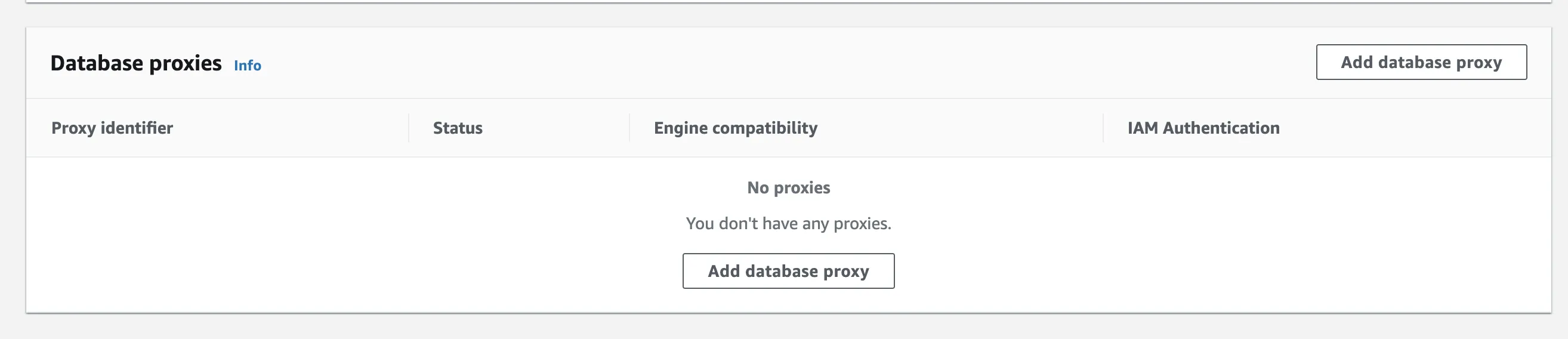Open the Info link beside Database proxies
This screenshot has height=339, width=1568.
tap(247, 65)
